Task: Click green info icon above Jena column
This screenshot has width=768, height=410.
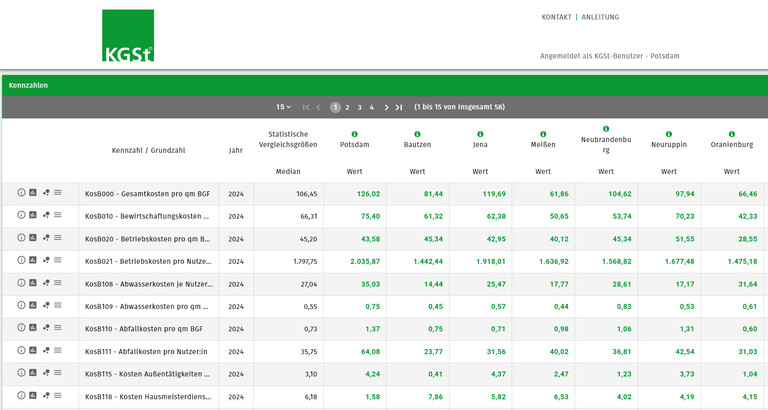Action: (x=480, y=133)
